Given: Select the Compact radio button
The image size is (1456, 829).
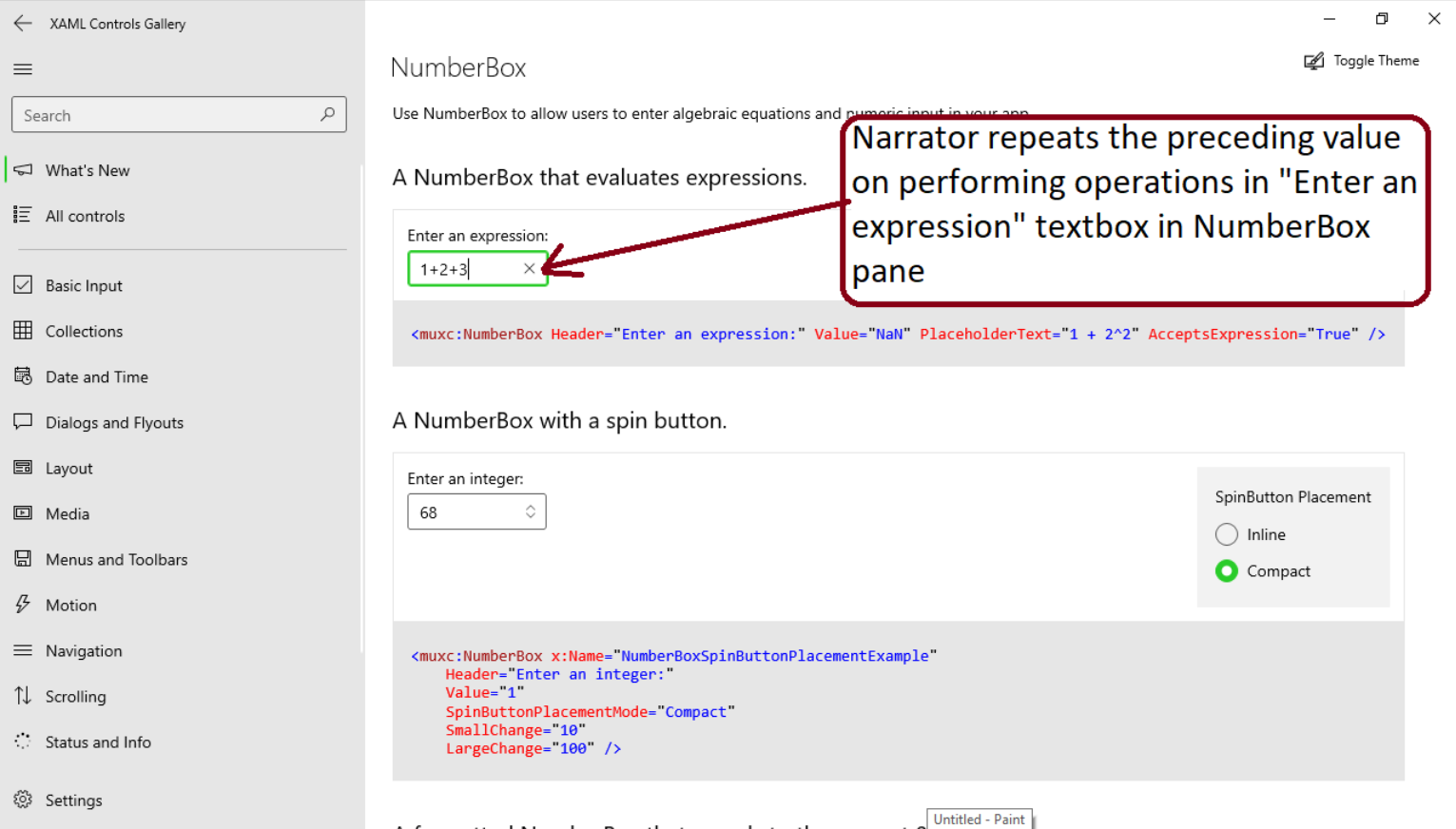Looking at the screenshot, I should click(1227, 570).
